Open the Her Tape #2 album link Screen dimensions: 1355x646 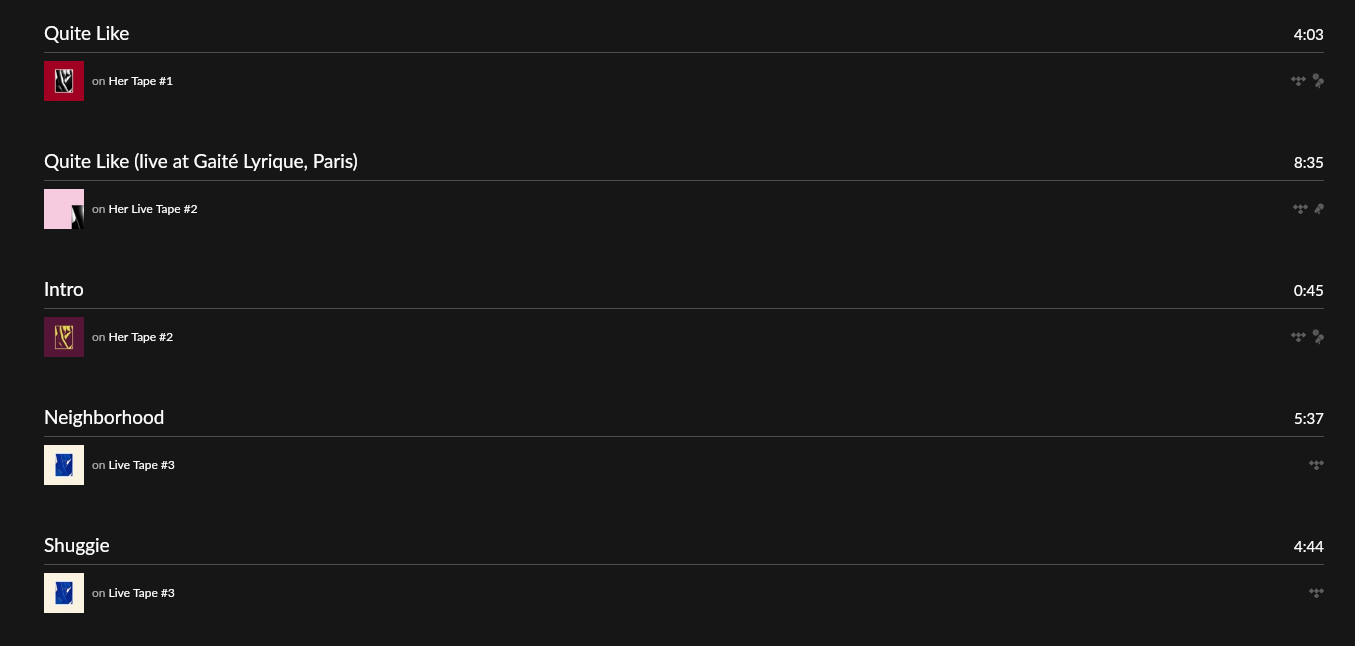[141, 337]
